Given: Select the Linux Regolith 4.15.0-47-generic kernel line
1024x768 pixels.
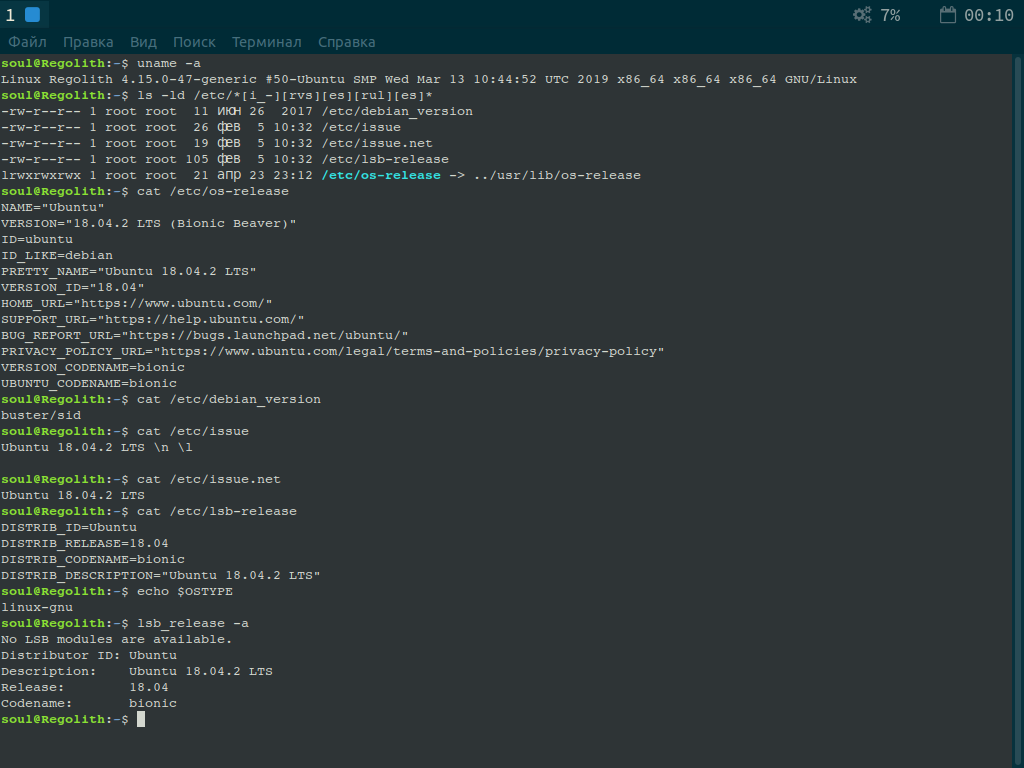Looking at the screenshot, I should coord(428,80).
